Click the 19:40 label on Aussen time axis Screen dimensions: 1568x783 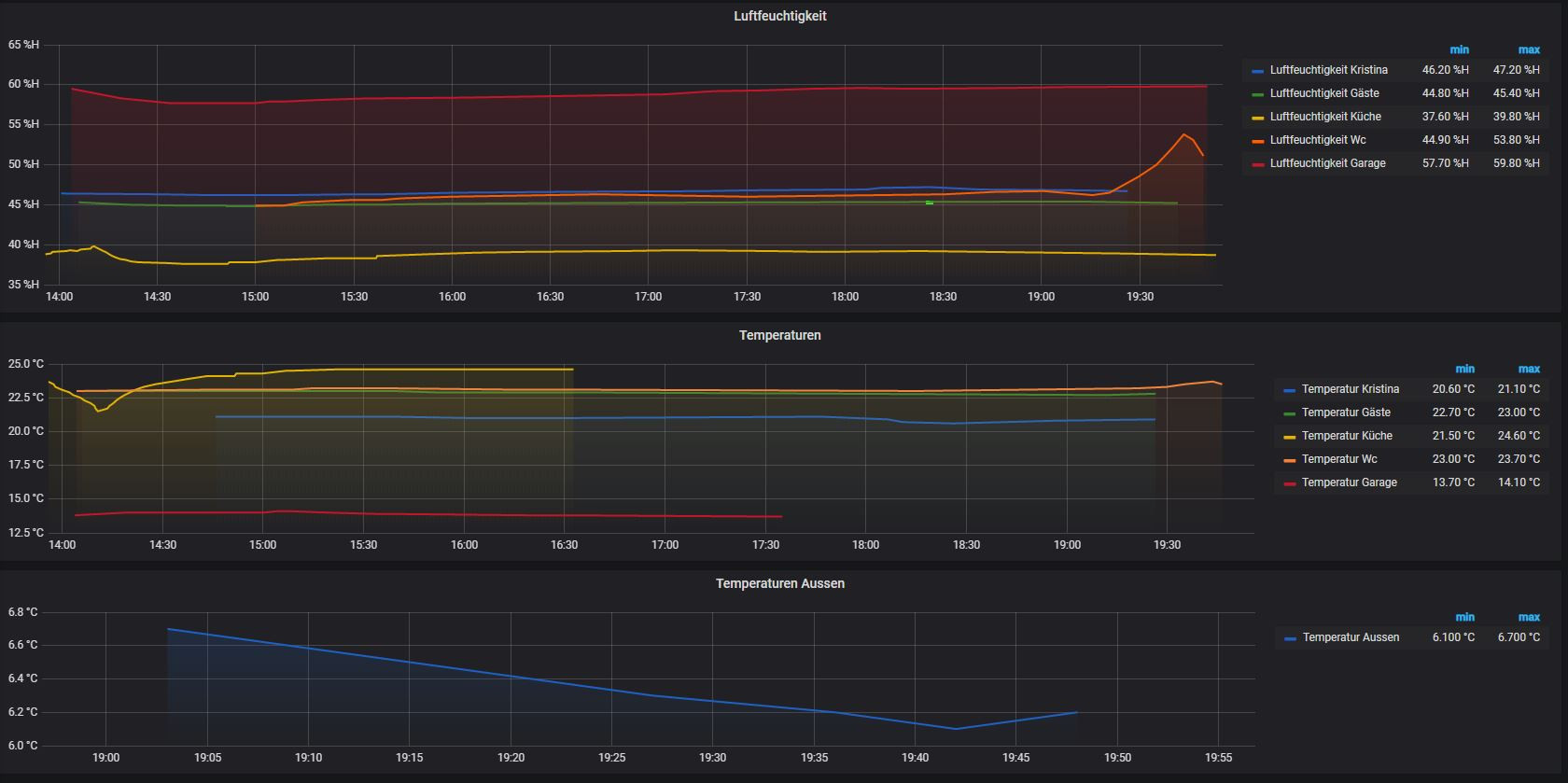point(915,758)
